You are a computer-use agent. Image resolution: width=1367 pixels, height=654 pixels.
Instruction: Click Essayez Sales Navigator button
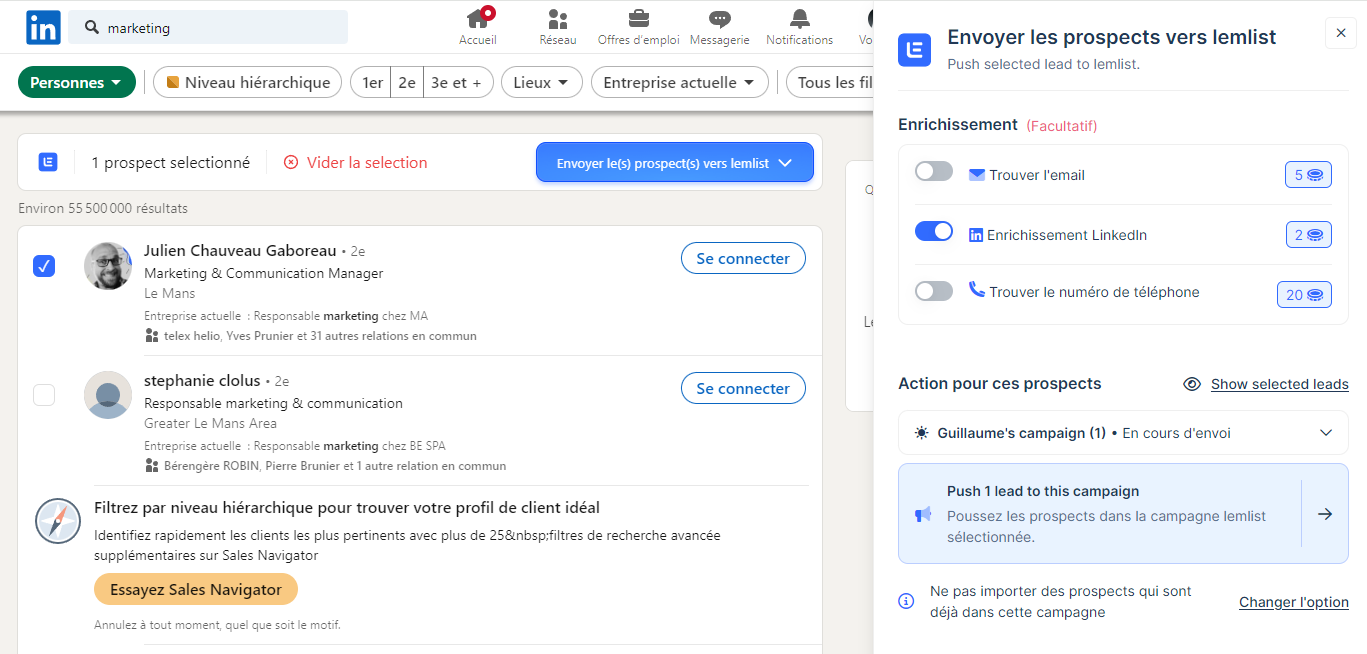(196, 589)
